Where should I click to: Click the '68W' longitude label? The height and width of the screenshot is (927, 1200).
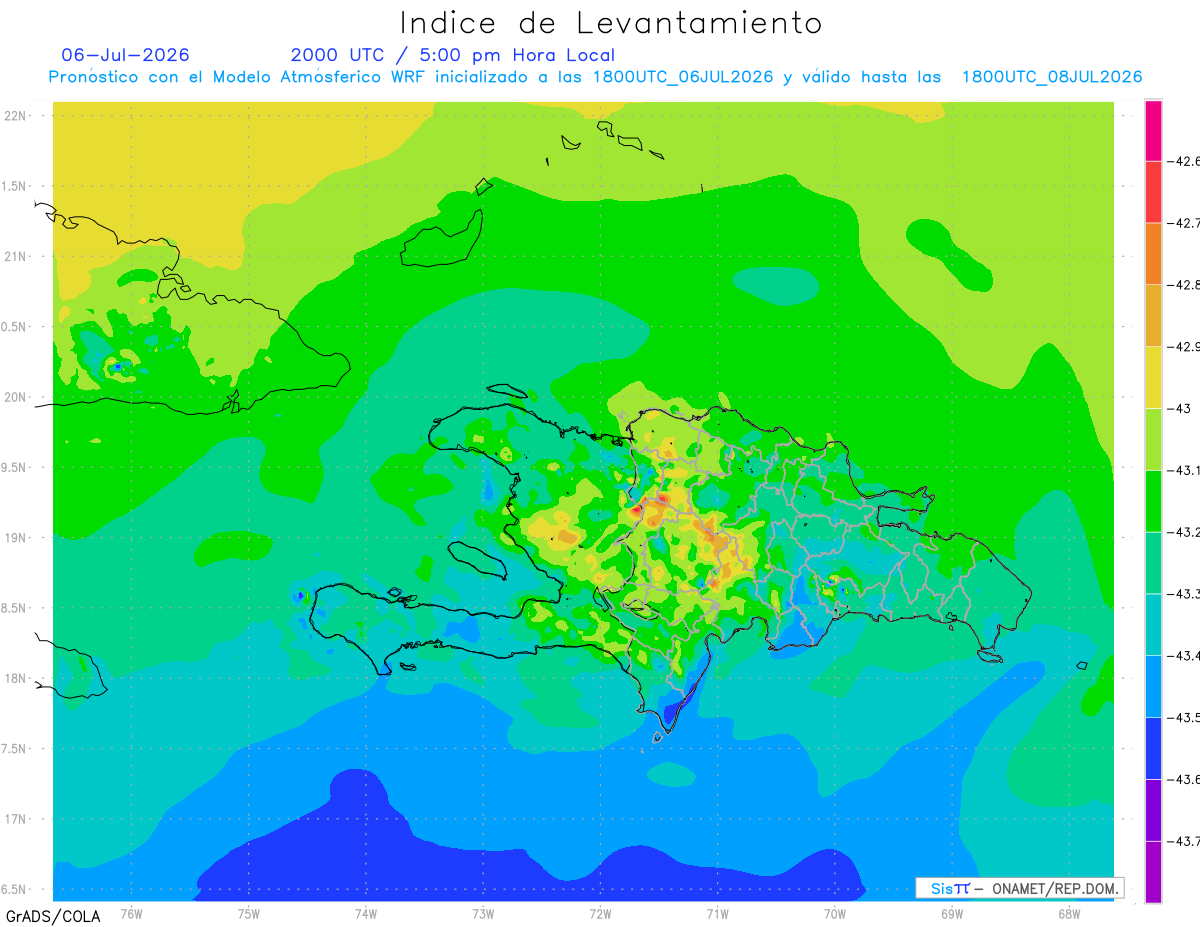[1069, 914]
